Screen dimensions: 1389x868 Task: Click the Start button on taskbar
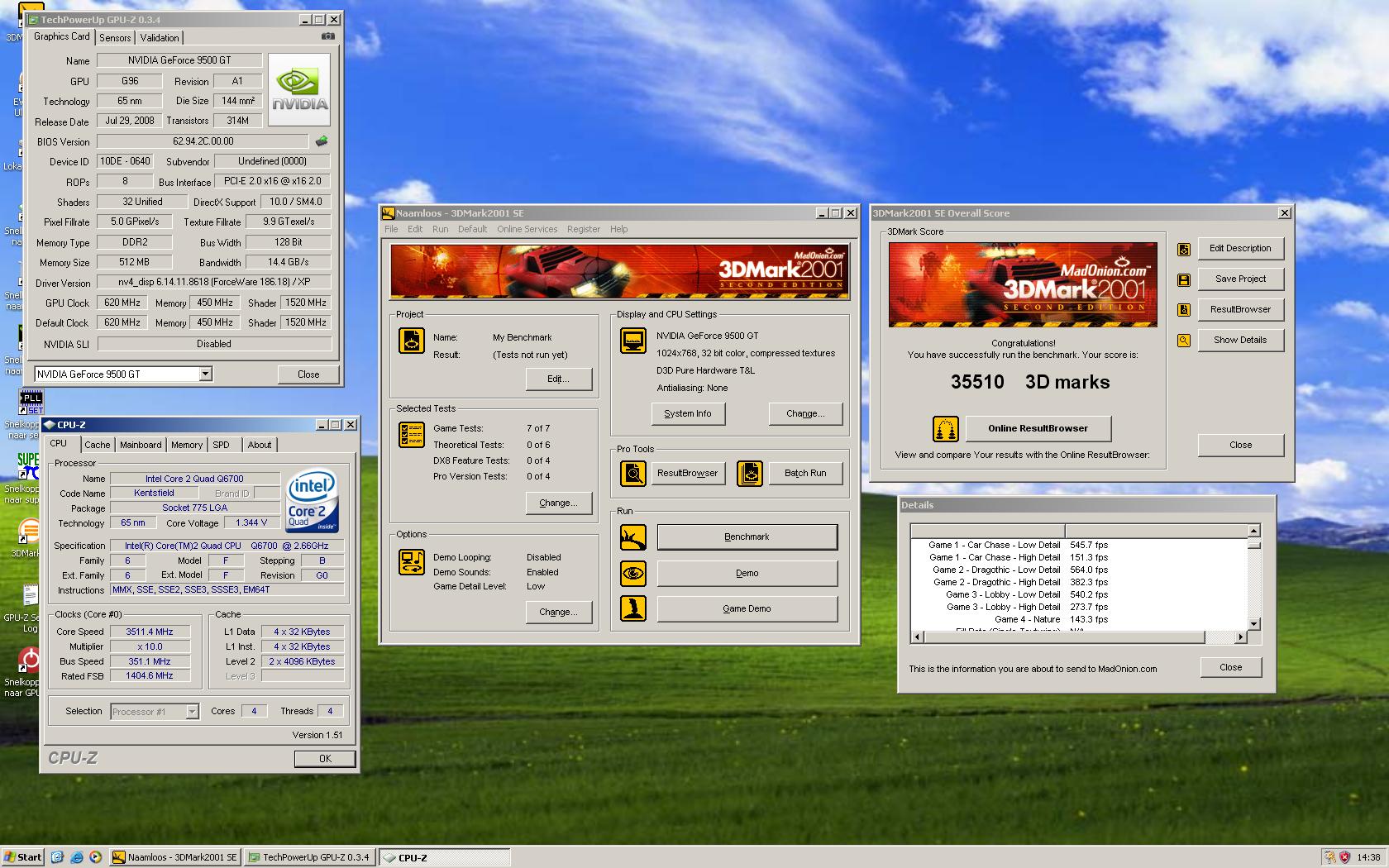pyautogui.click(x=23, y=857)
